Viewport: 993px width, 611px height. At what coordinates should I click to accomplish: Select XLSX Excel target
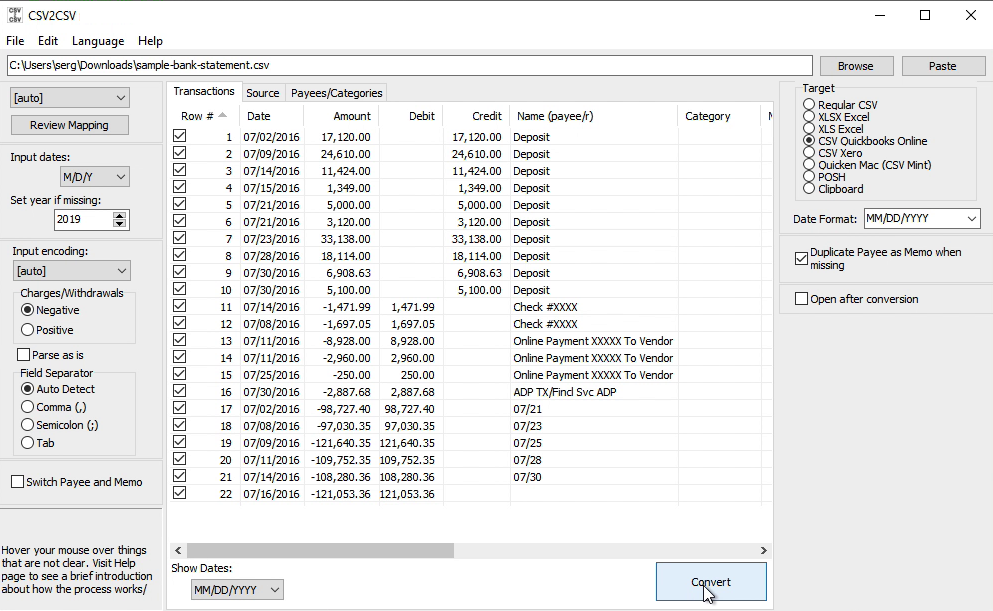(809, 117)
